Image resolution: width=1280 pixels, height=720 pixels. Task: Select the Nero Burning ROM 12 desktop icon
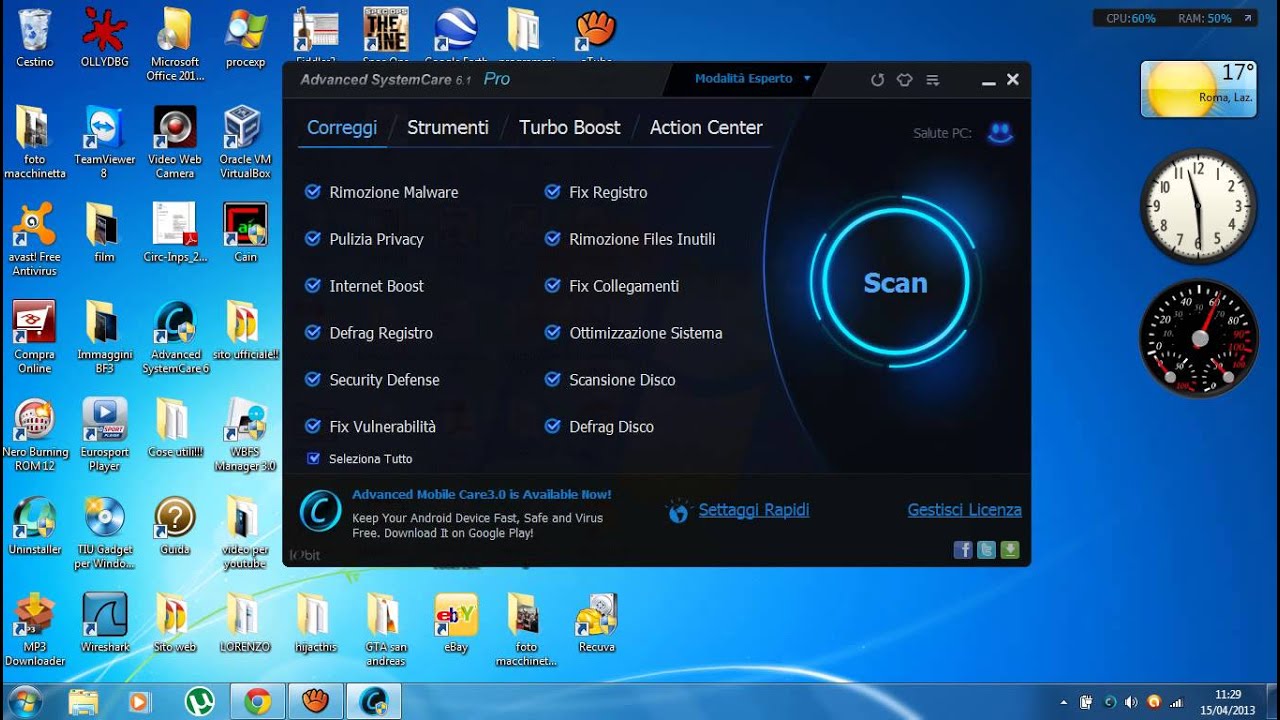tap(35, 435)
